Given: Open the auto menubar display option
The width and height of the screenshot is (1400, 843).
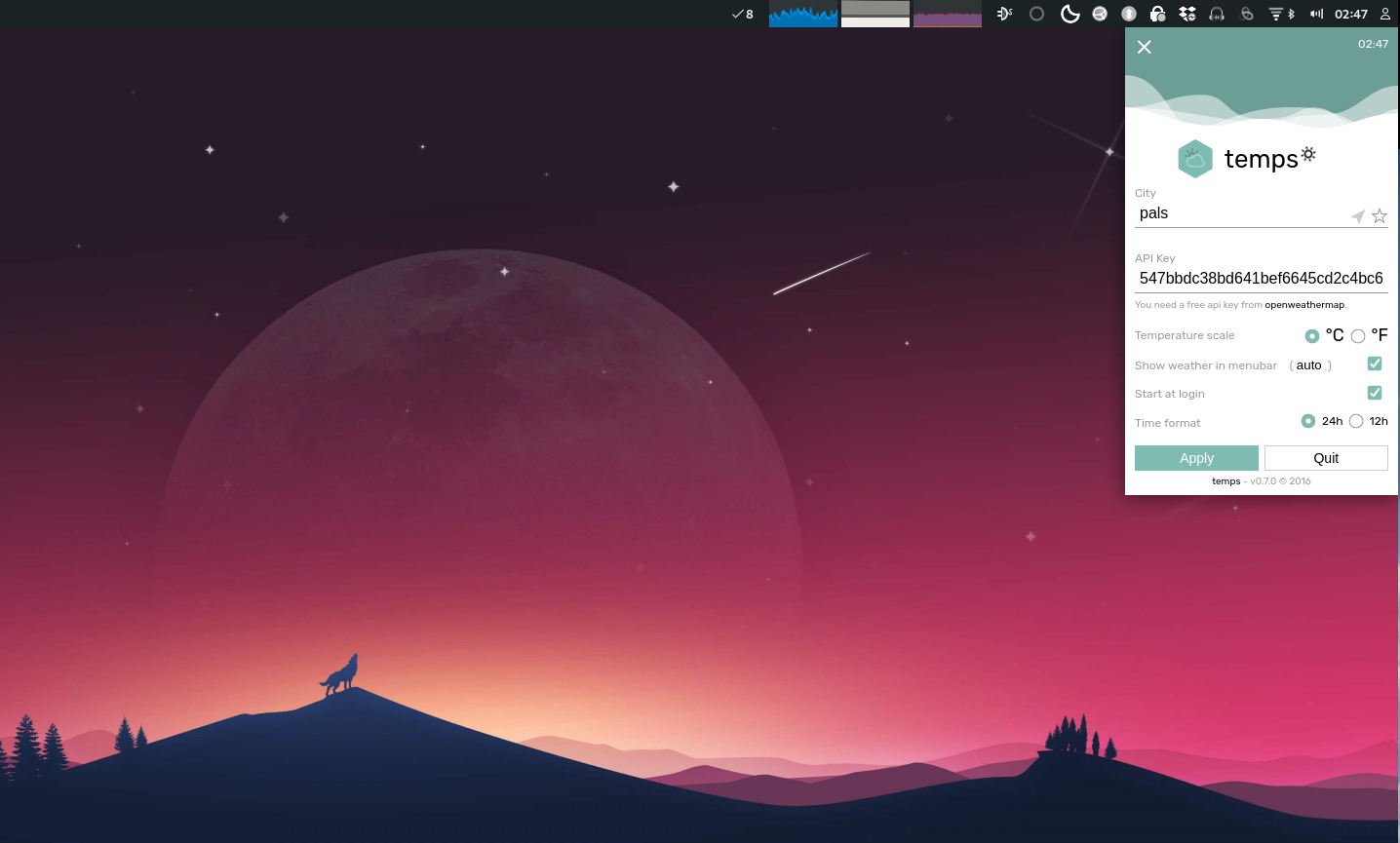Looking at the screenshot, I should coord(1309,365).
